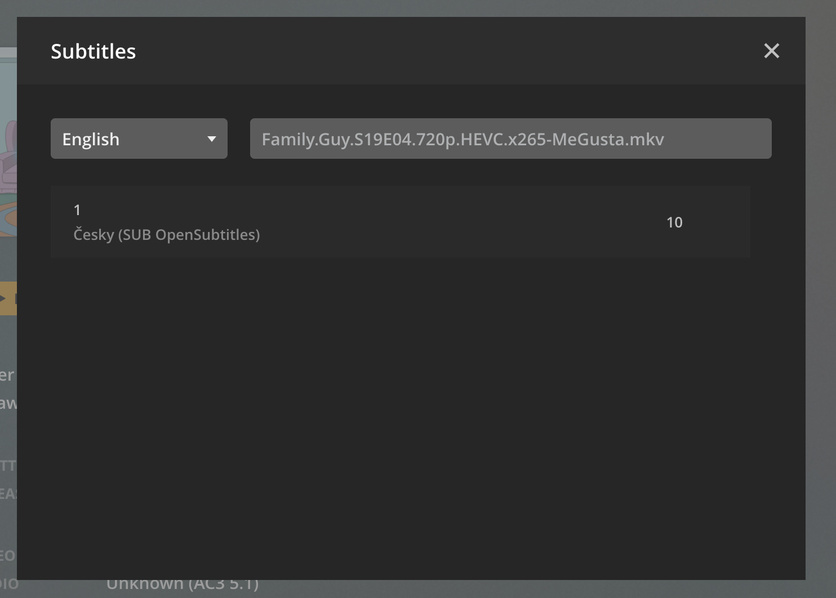Select subtitle result number 1

point(400,222)
